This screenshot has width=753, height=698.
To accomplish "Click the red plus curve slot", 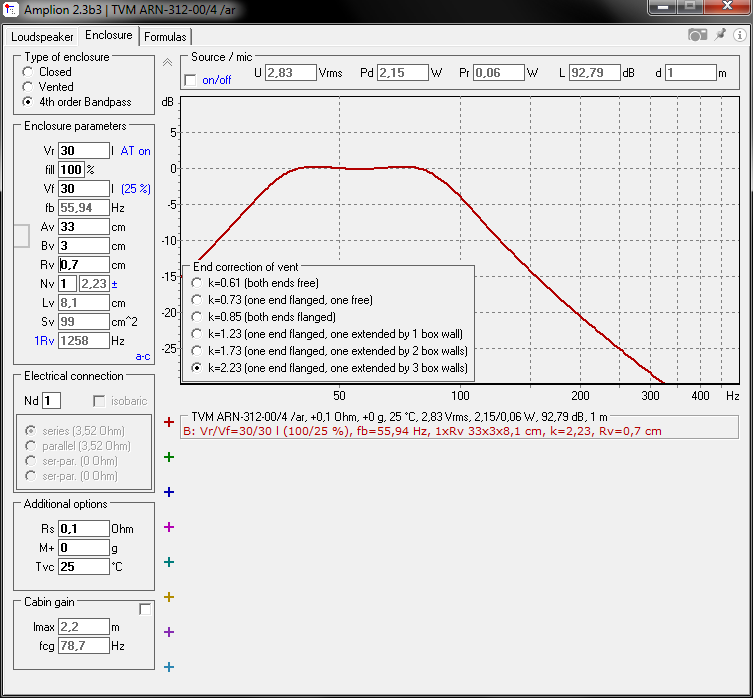I will pos(169,422).
